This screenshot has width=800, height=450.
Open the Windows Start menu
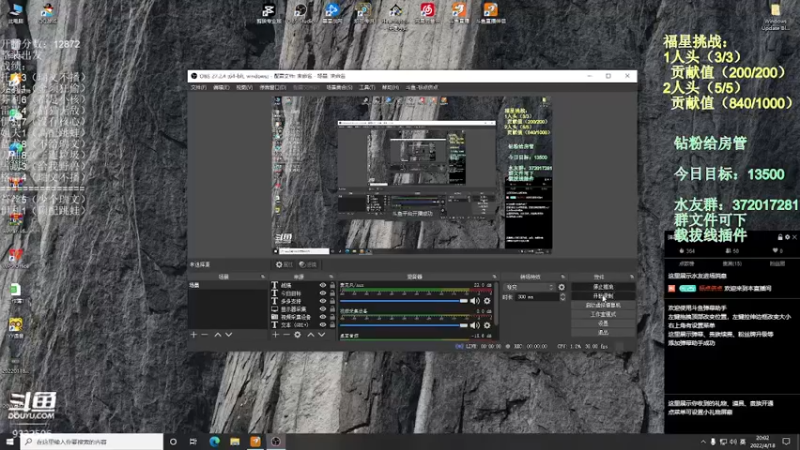point(10,441)
